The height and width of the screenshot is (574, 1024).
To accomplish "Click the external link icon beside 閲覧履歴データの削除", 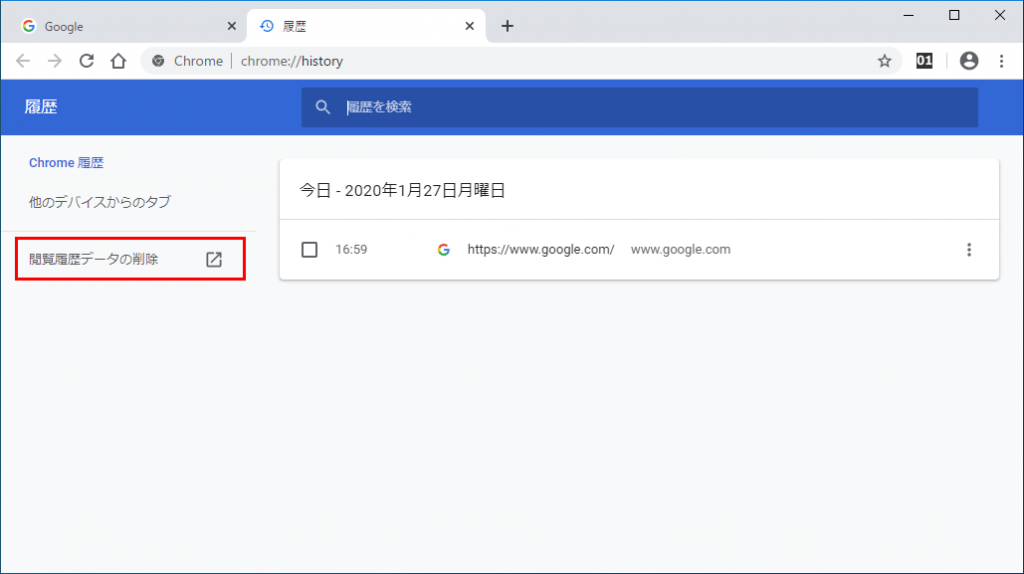I will 214,259.
